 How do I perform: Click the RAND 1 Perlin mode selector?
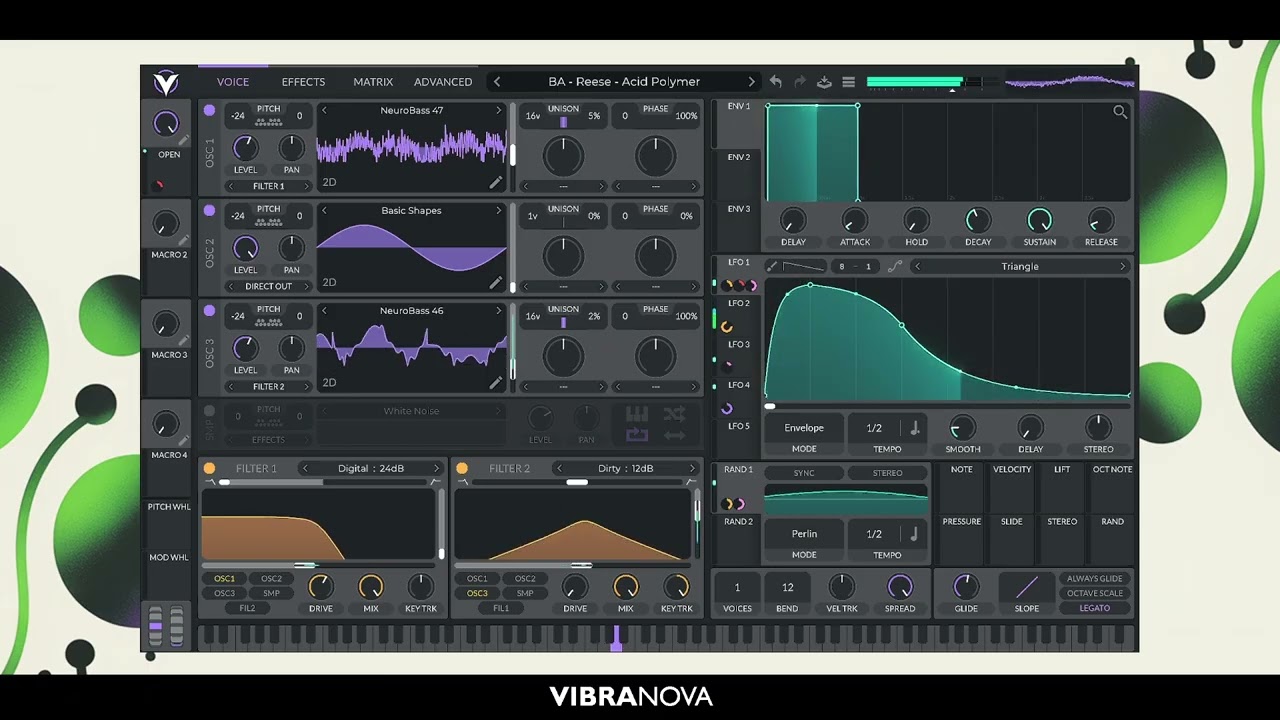coord(804,534)
